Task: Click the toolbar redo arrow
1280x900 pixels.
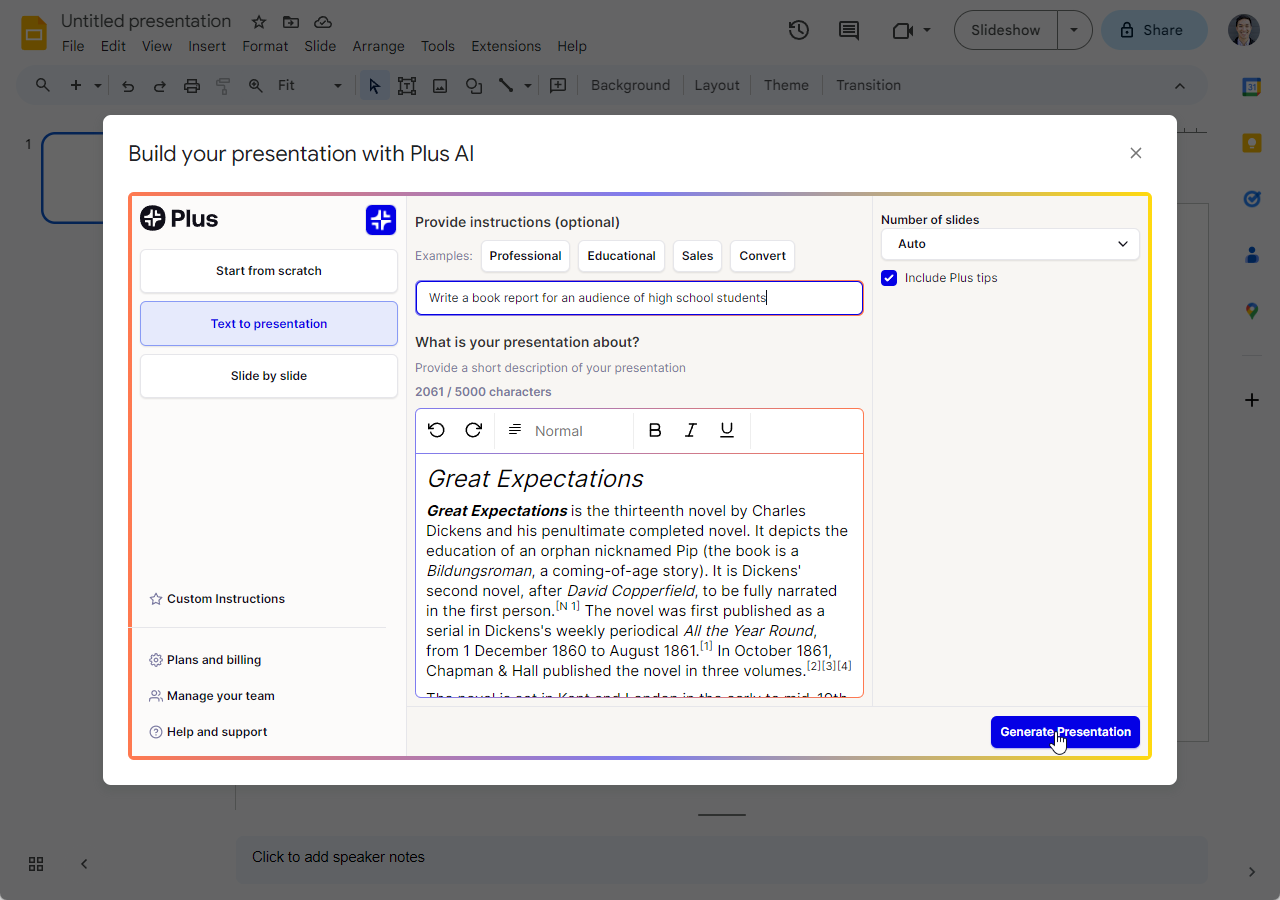Action: [159, 86]
